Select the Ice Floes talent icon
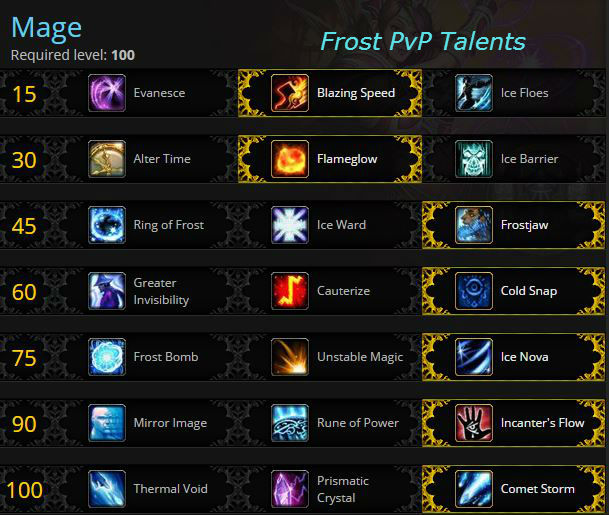 (473, 93)
